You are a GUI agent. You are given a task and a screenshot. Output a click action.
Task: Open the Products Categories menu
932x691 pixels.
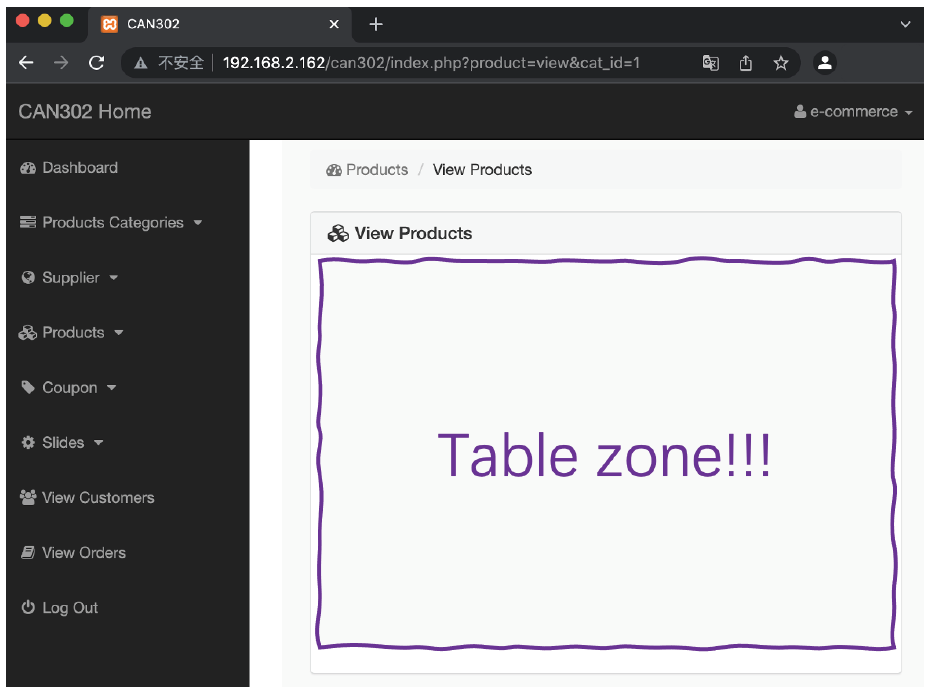(x=111, y=223)
